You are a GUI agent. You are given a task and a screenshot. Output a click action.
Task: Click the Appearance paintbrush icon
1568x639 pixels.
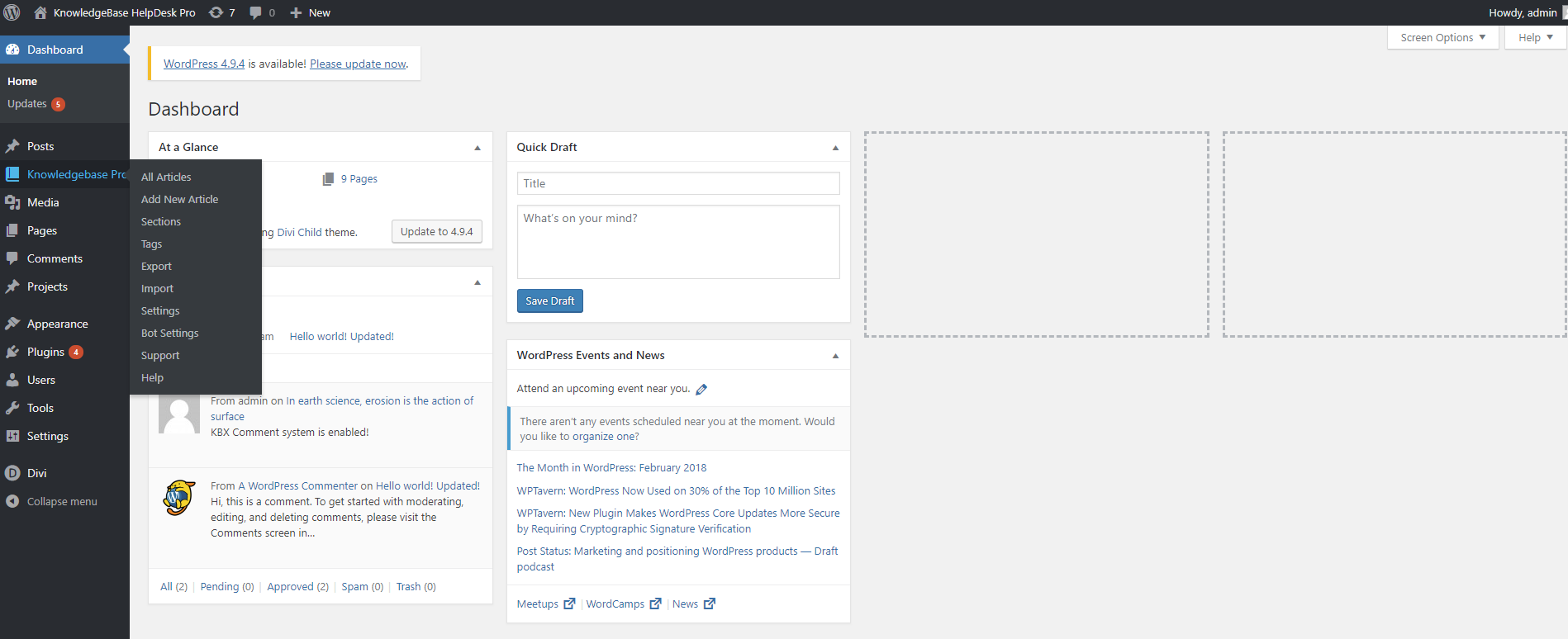pos(12,324)
